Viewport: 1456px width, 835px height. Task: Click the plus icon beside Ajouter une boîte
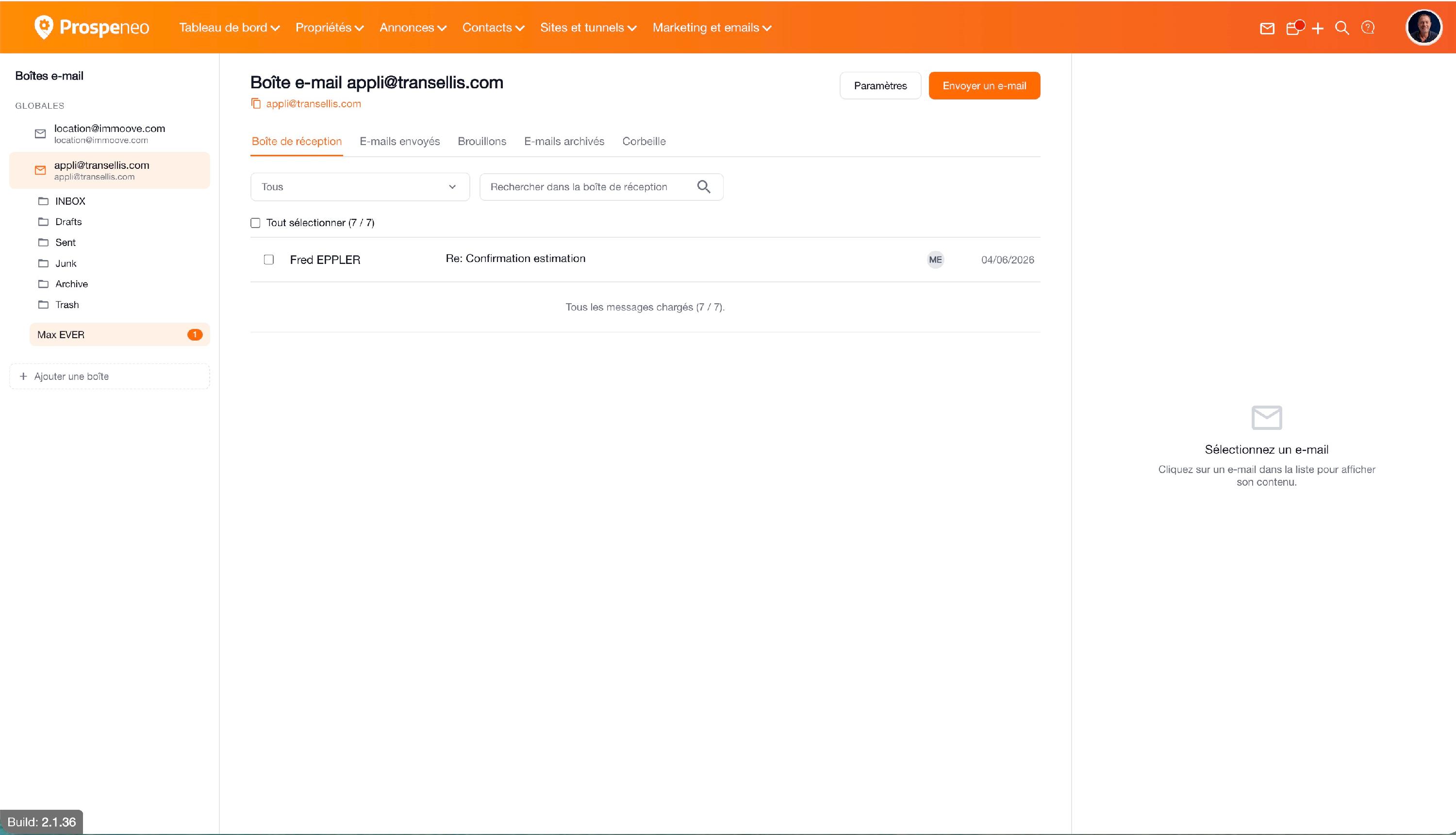[x=23, y=376]
